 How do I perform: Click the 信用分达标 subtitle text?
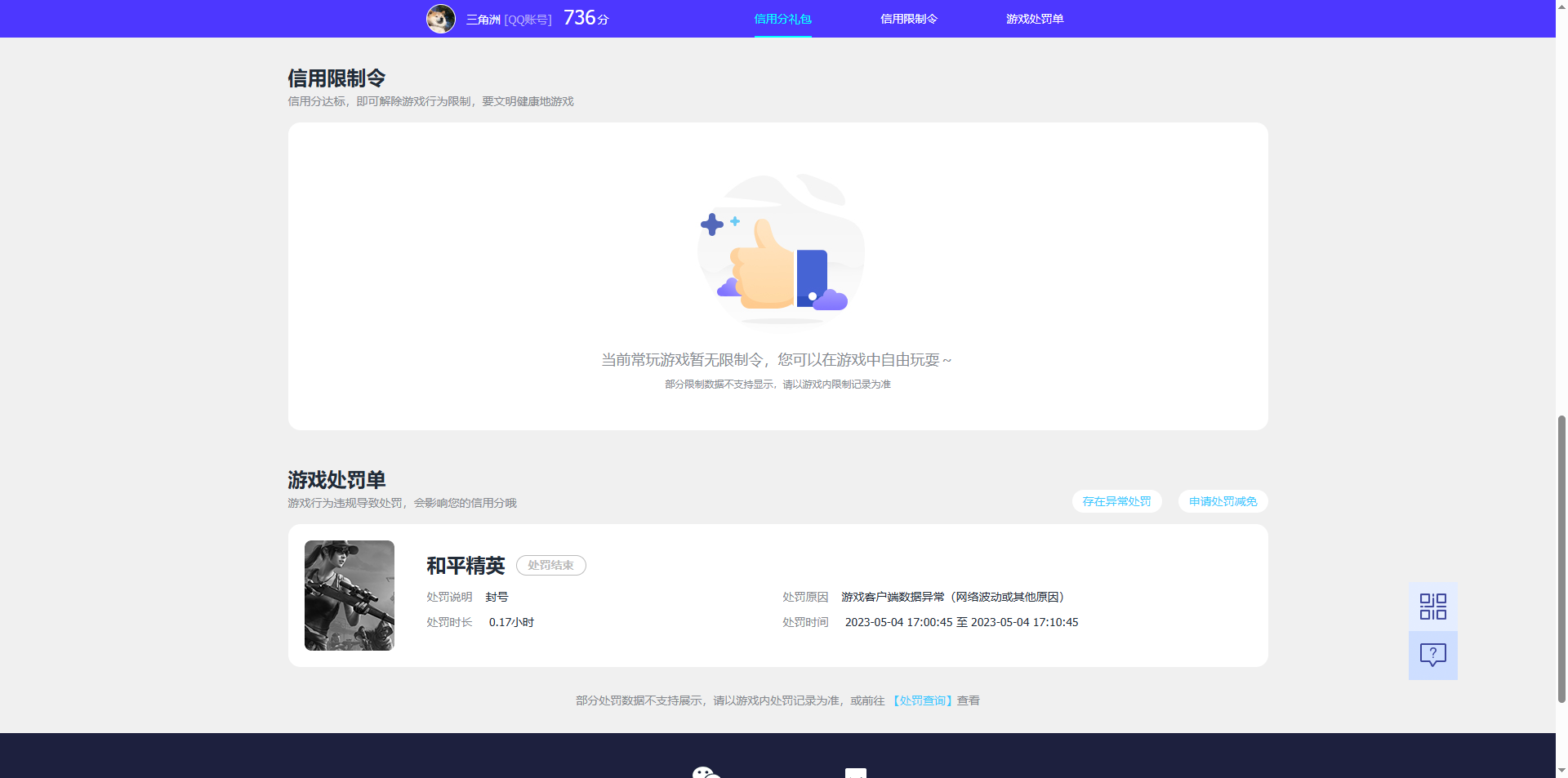430,101
